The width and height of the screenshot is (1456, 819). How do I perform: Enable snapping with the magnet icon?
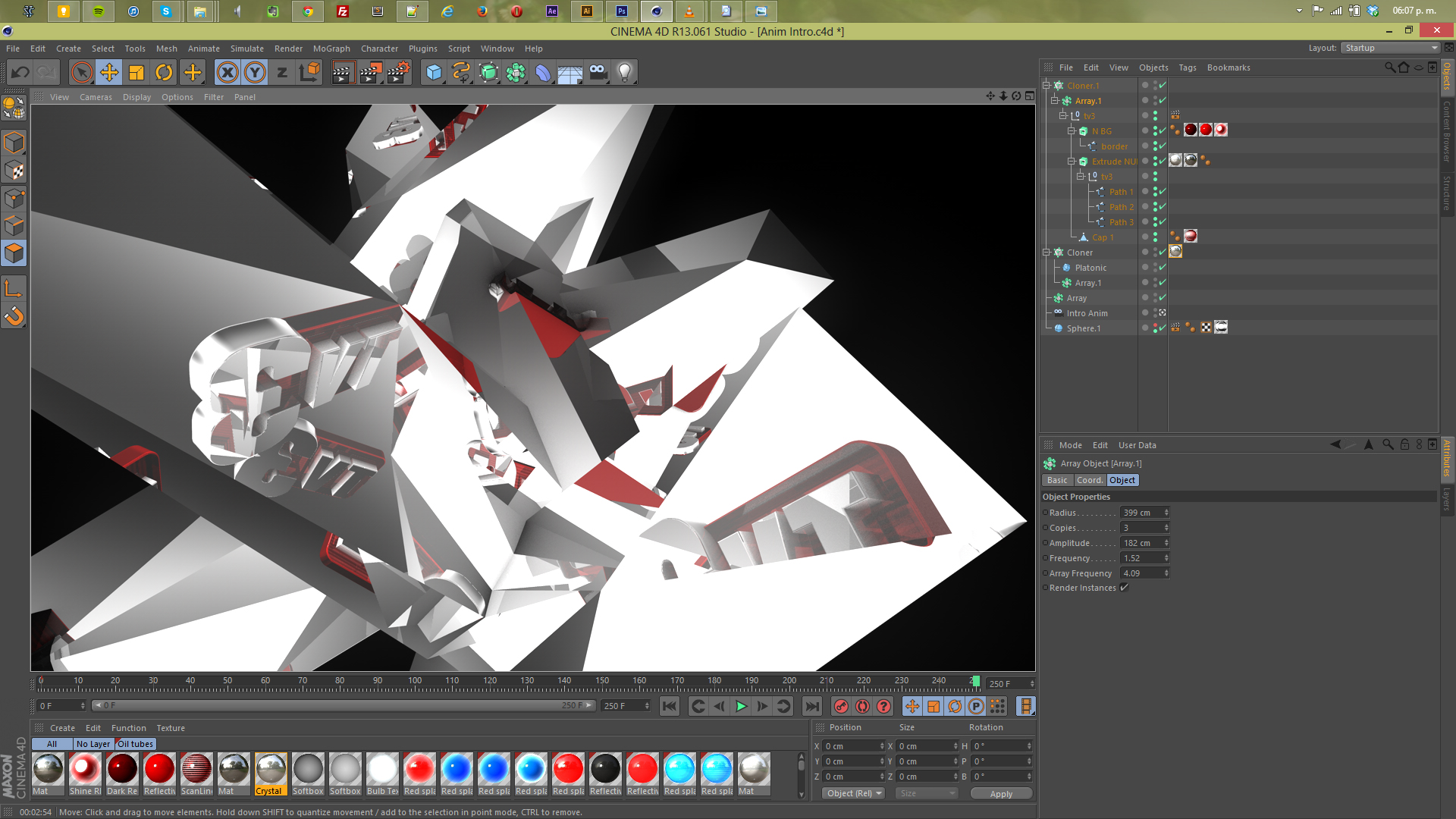(x=14, y=315)
